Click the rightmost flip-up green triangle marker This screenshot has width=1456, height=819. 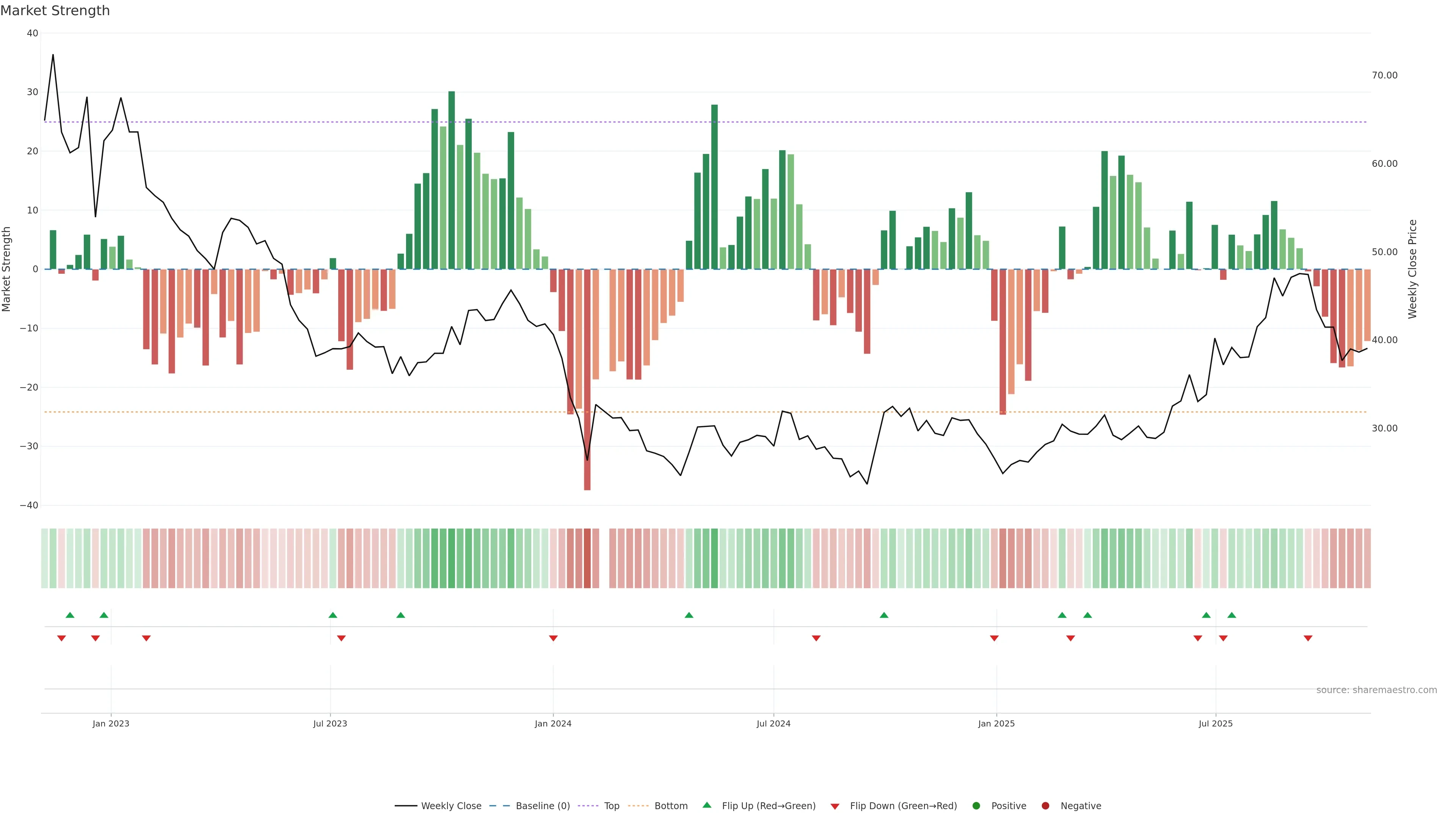(x=1232, y=615)
